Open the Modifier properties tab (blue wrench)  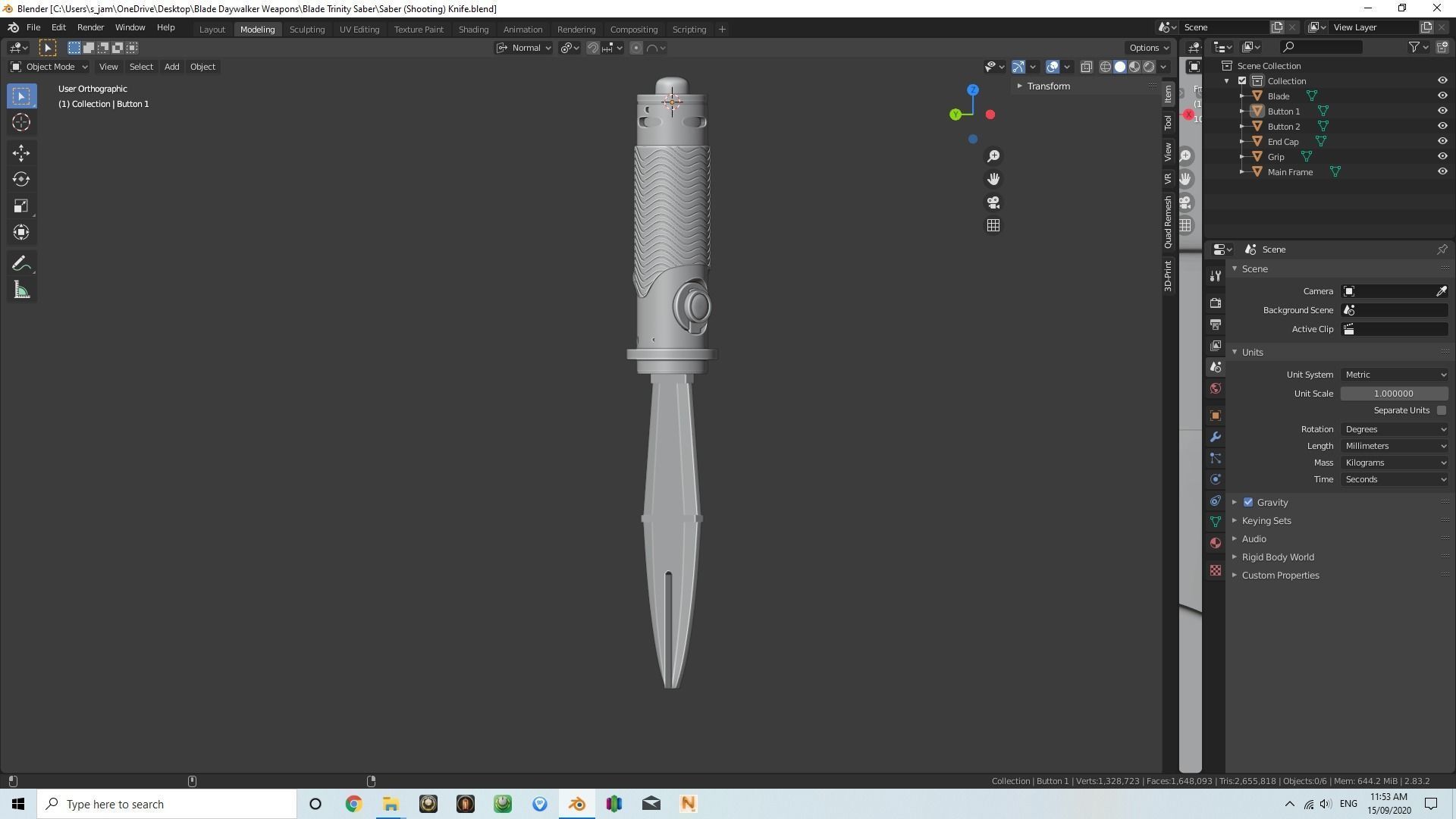tap(1216, 437)
